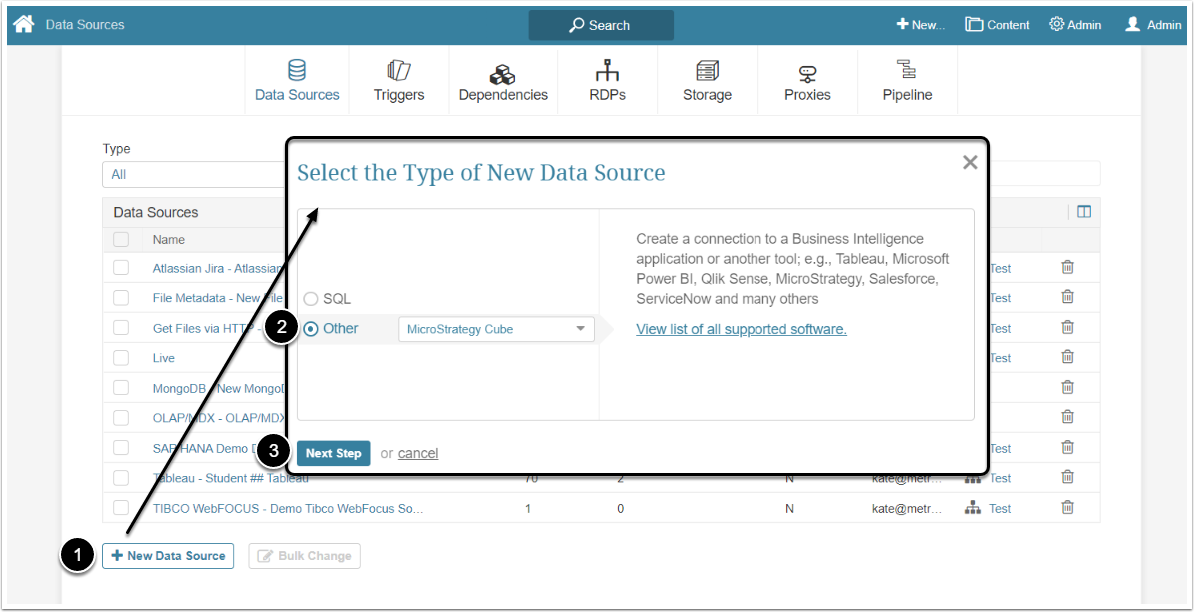Open the Proxies section
The height and width of the screenshot is (612, 1194).
(807, 80)
